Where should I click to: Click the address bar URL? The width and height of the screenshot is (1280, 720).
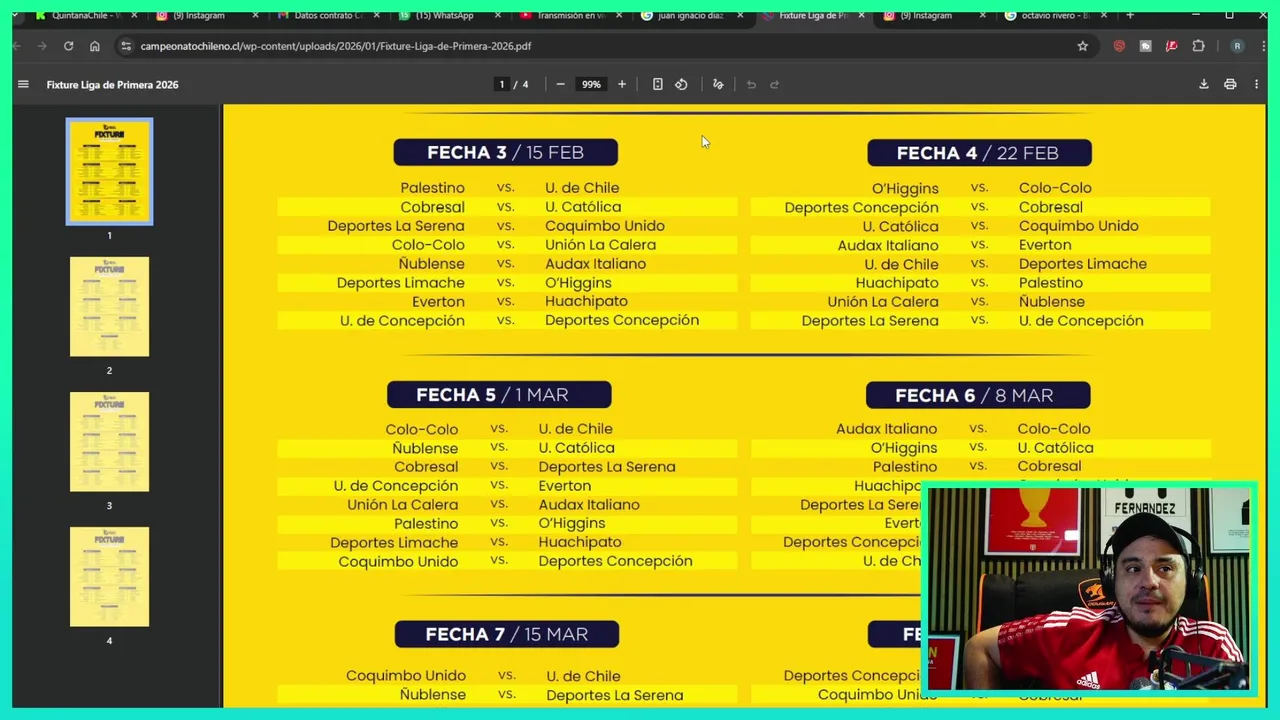(336, 46)
